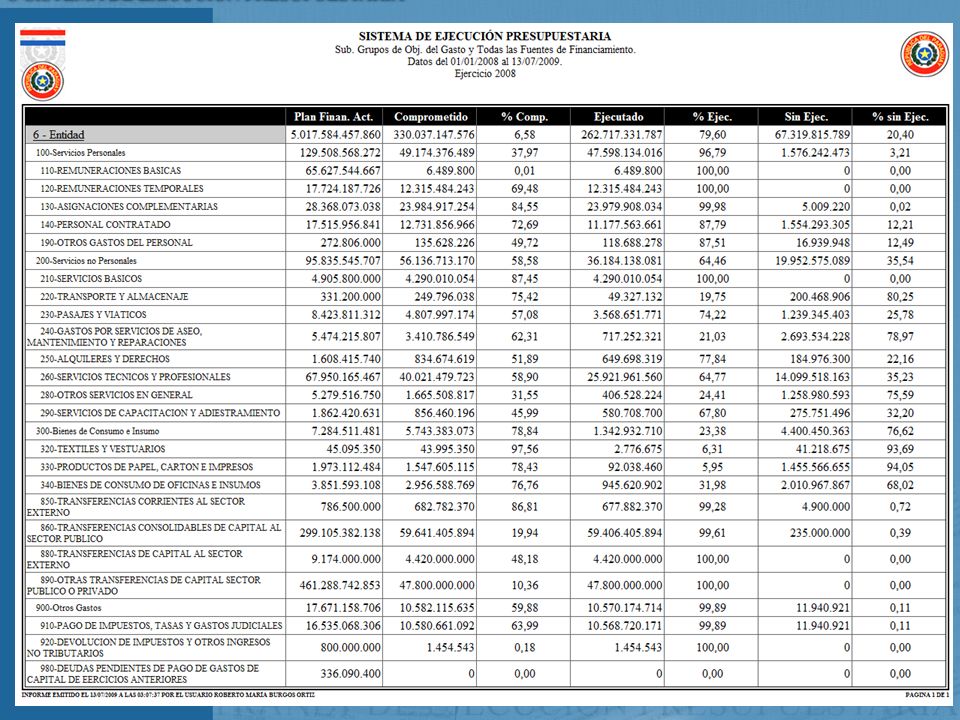Select the row "210-SERVICIOS BASICOS"
The image size is (960, 720).
pyautogui.click(x=485, y=279)
